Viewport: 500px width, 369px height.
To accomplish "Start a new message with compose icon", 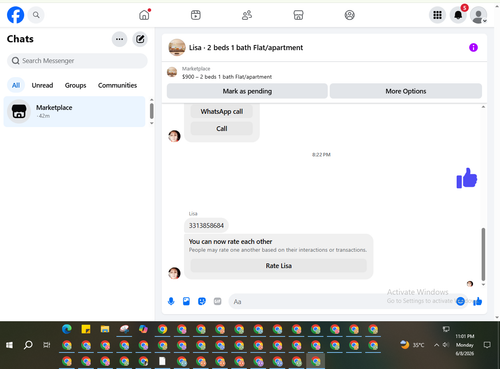I will [140, 39].
